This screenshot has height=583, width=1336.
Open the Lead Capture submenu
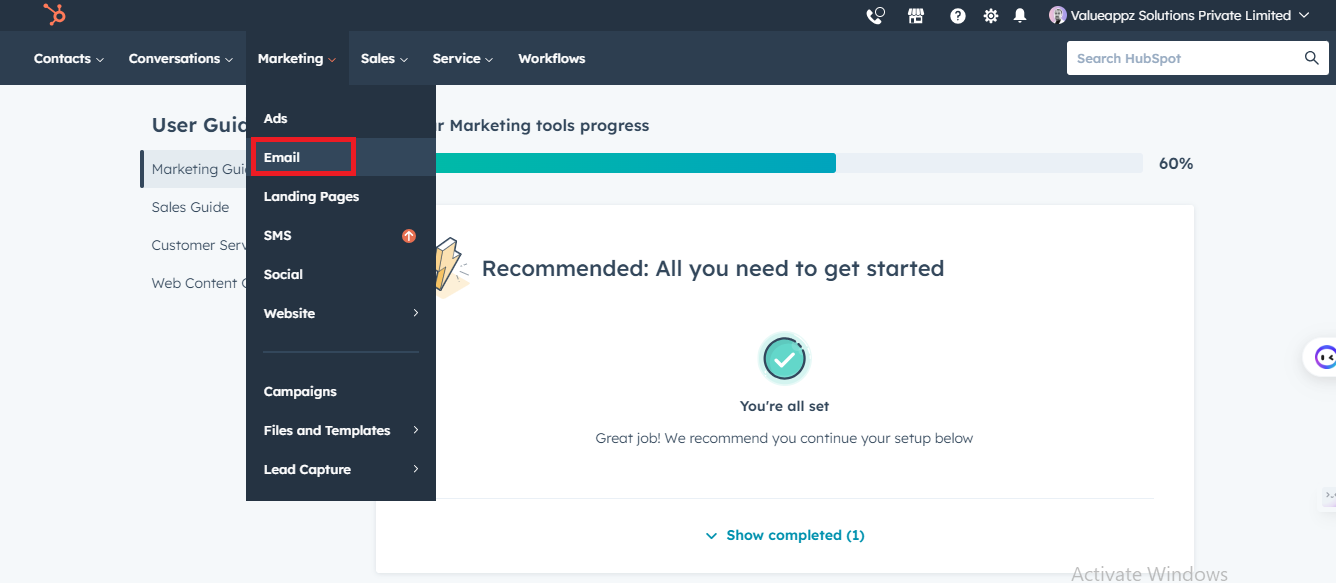[x=415, y=469]
